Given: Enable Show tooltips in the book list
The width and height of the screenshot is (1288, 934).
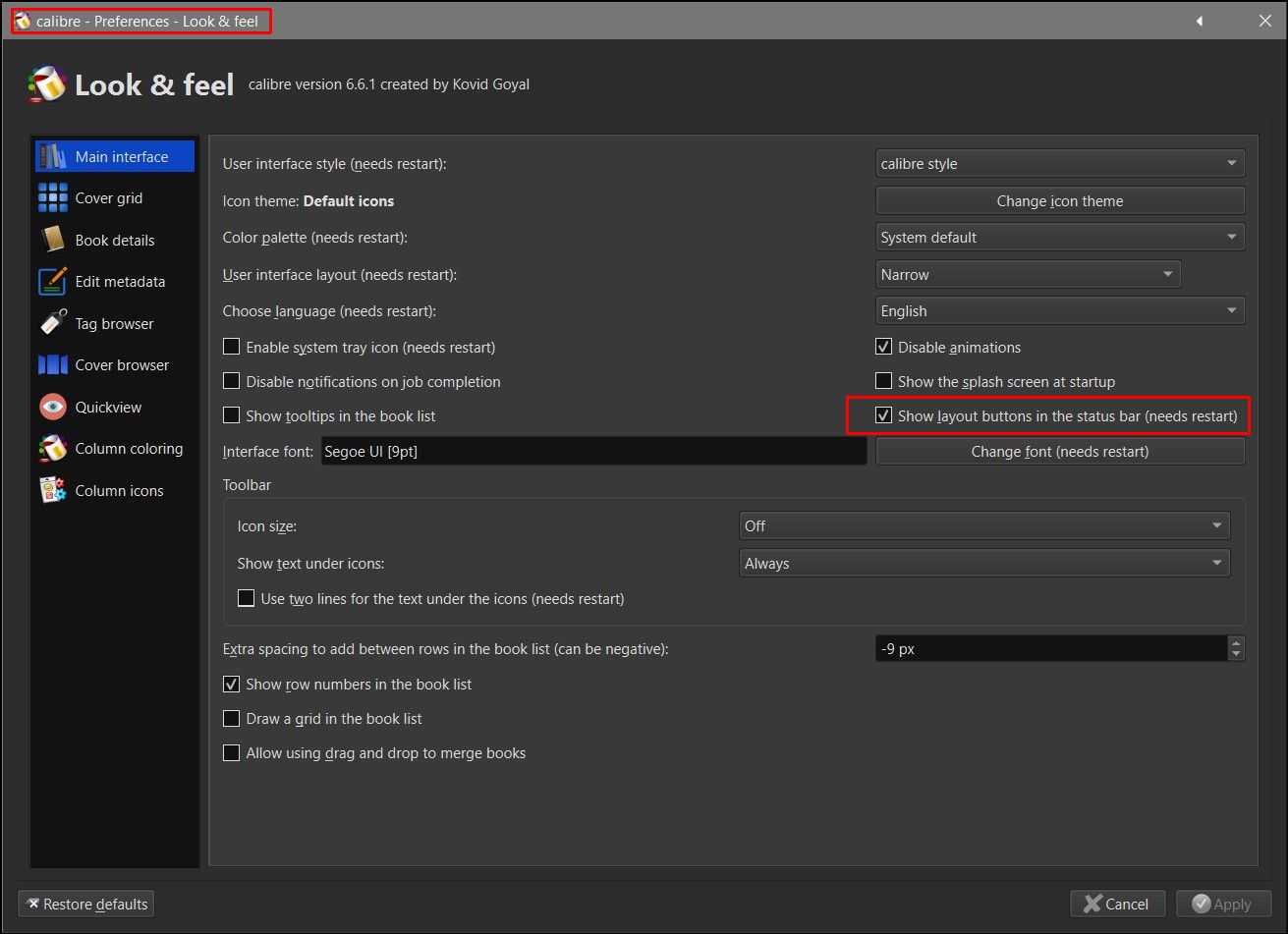Looking at the screenshot, I should pos(231,415).
